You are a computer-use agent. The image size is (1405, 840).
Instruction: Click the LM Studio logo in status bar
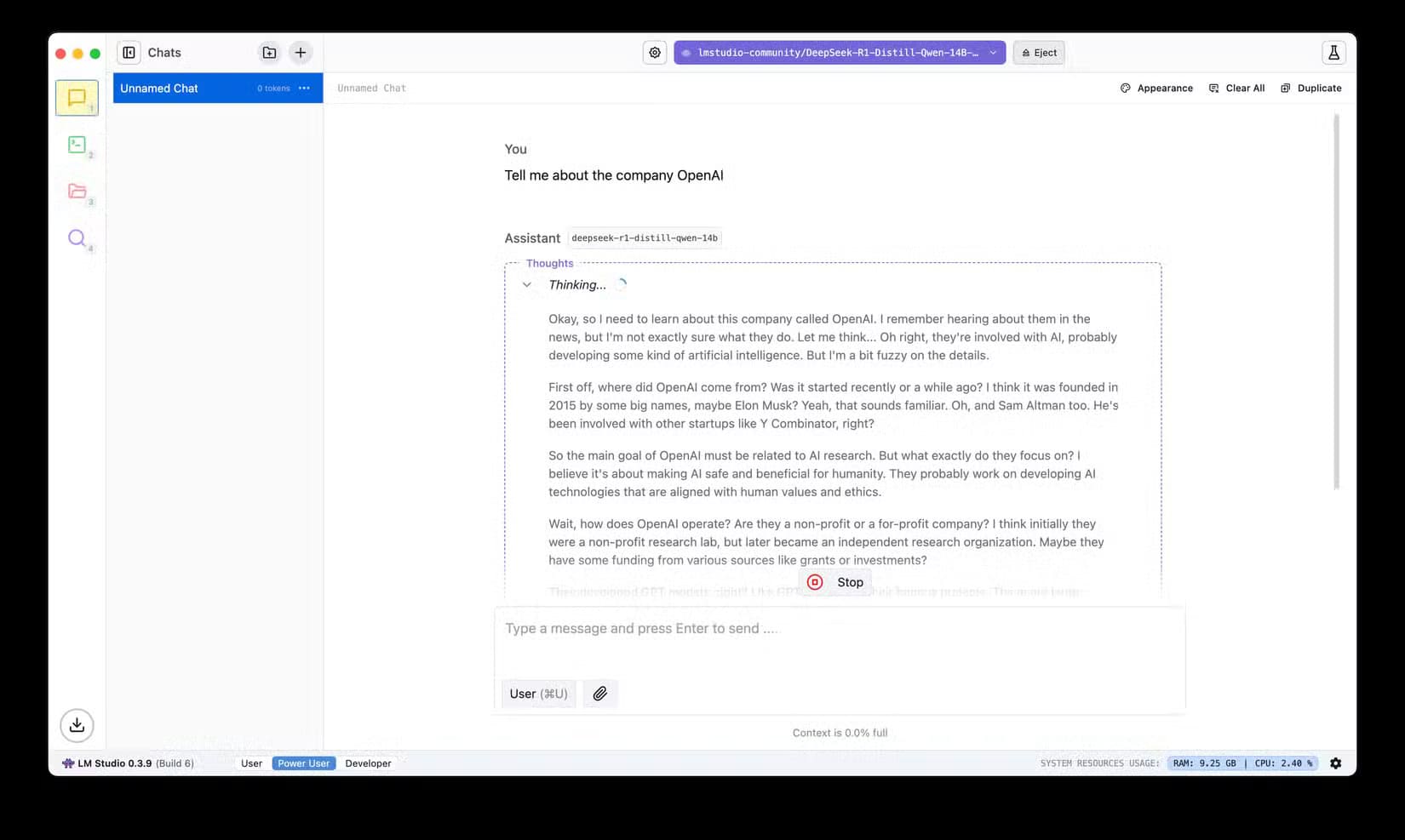pyautogui.click(x=68, y=763)
